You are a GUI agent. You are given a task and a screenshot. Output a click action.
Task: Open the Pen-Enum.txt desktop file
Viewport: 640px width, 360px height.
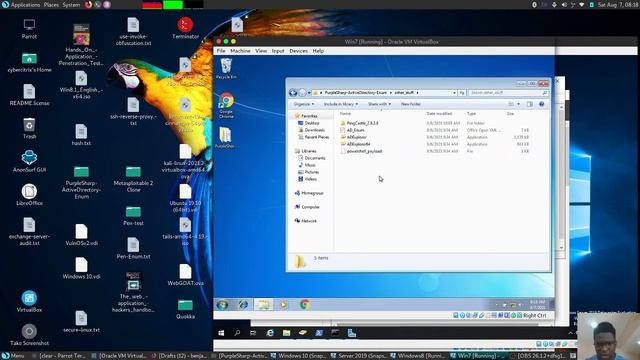tap(133, 248)
